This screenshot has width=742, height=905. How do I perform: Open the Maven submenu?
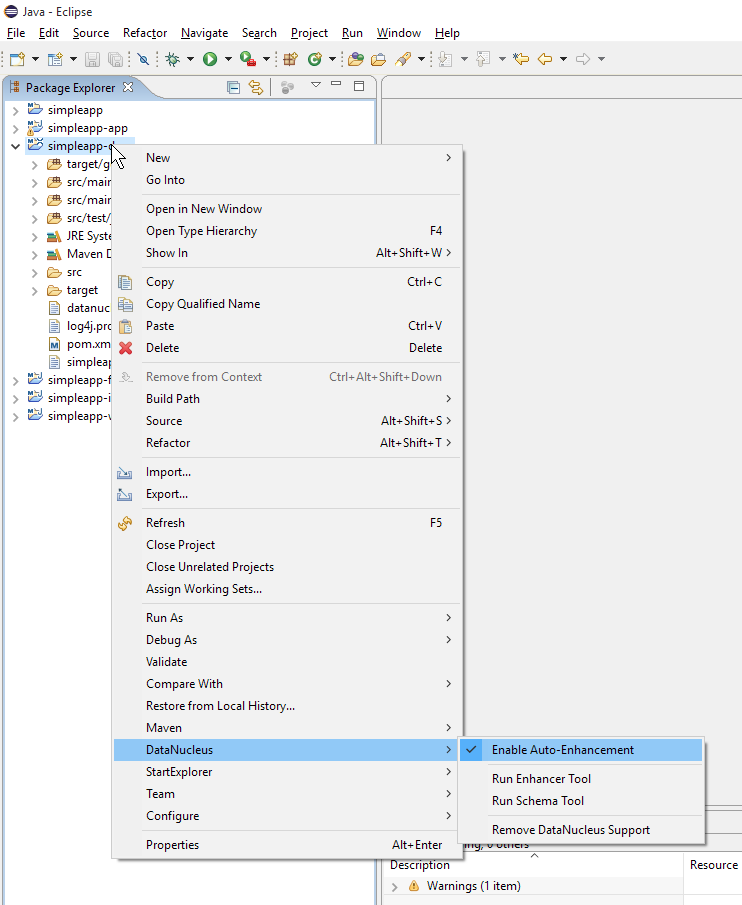pos(287,727)
